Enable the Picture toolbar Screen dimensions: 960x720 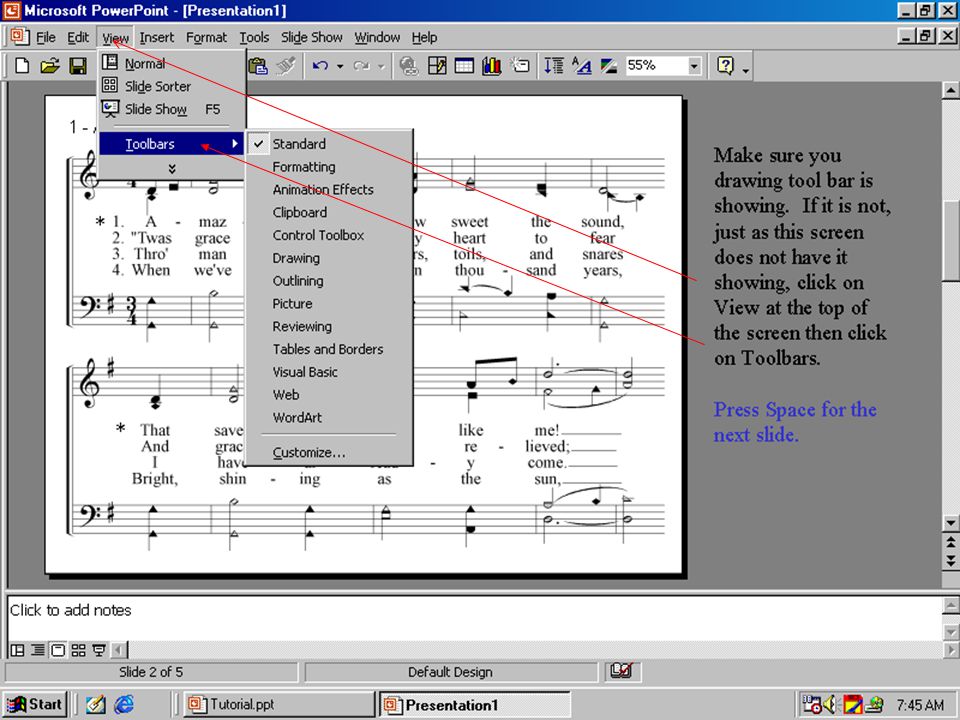329,304
